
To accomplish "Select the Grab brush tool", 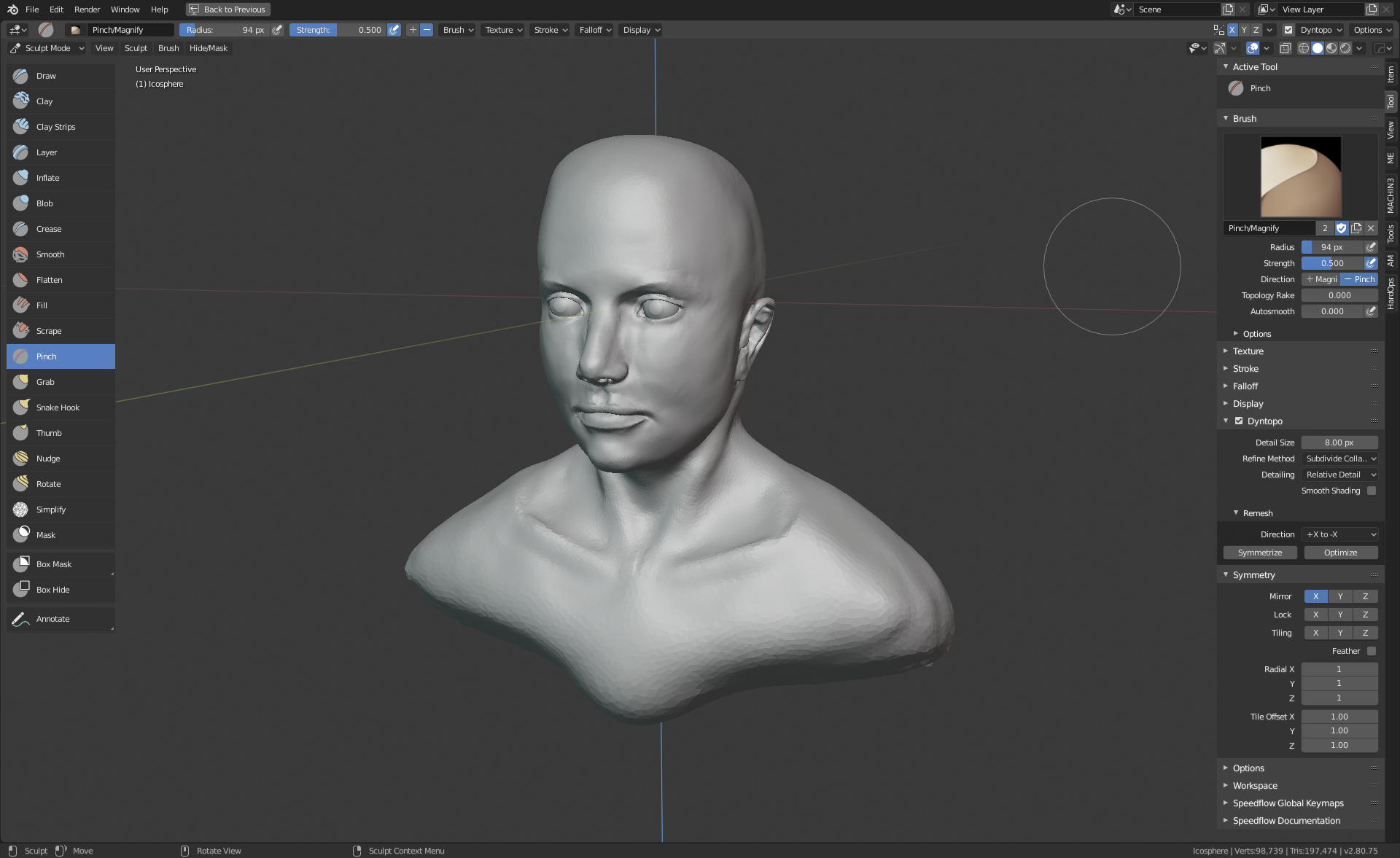I will click(x=45, y=382).
